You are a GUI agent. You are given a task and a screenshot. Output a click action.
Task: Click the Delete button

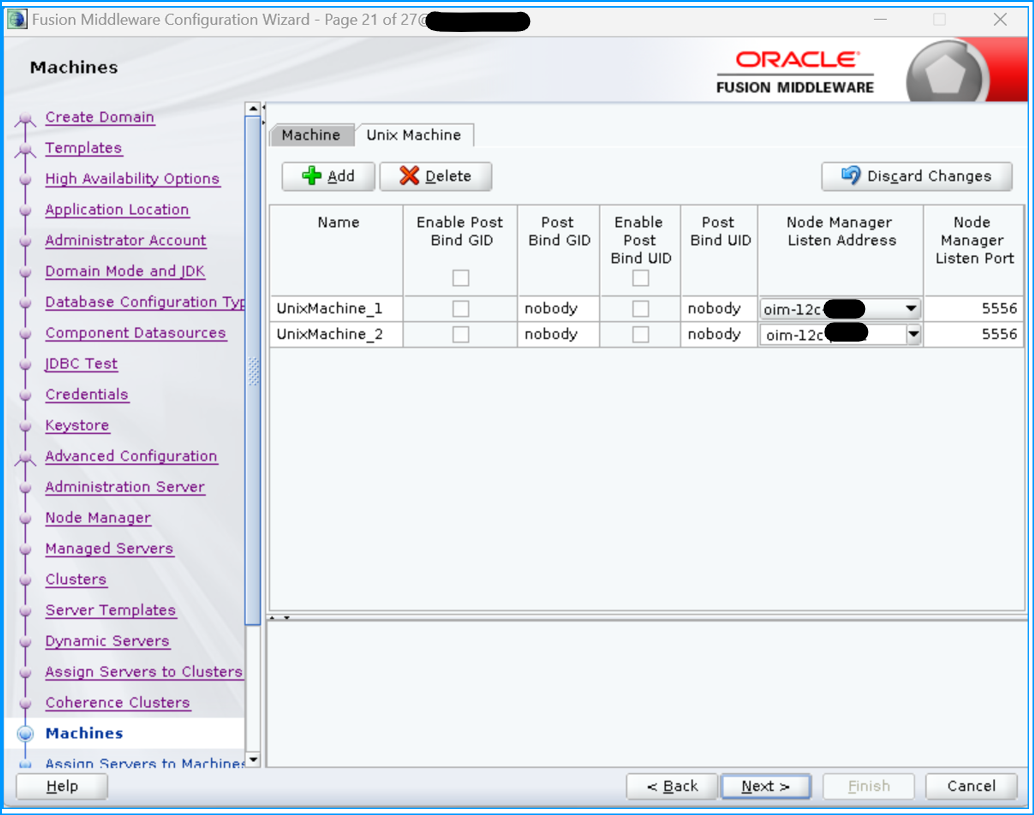(436, 176)
